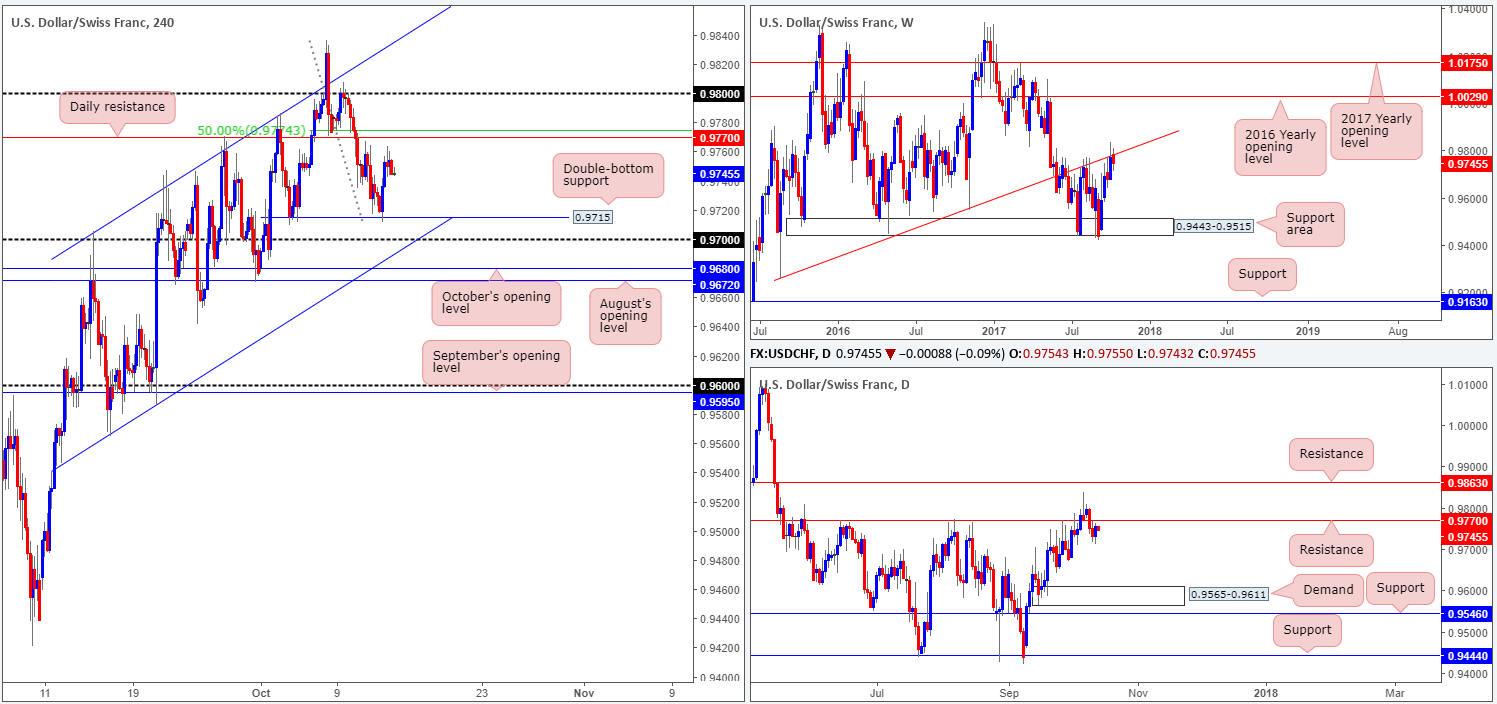Select the 'Double-bottom support' callout label
Image resolution: width=1497 pixels, height=704 pixels.
pyautogui.click(x=607, y=177)
